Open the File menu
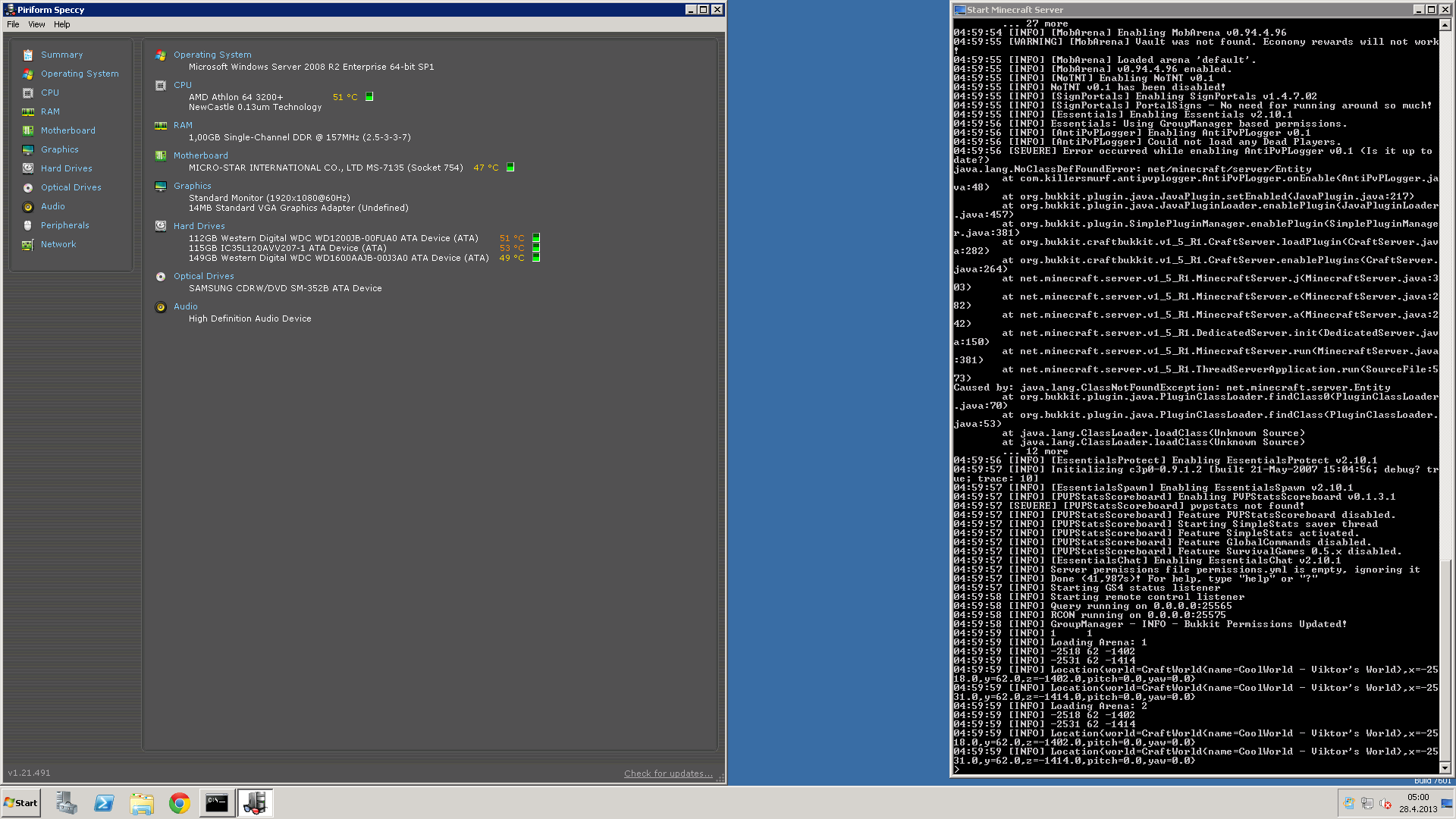 13,24
